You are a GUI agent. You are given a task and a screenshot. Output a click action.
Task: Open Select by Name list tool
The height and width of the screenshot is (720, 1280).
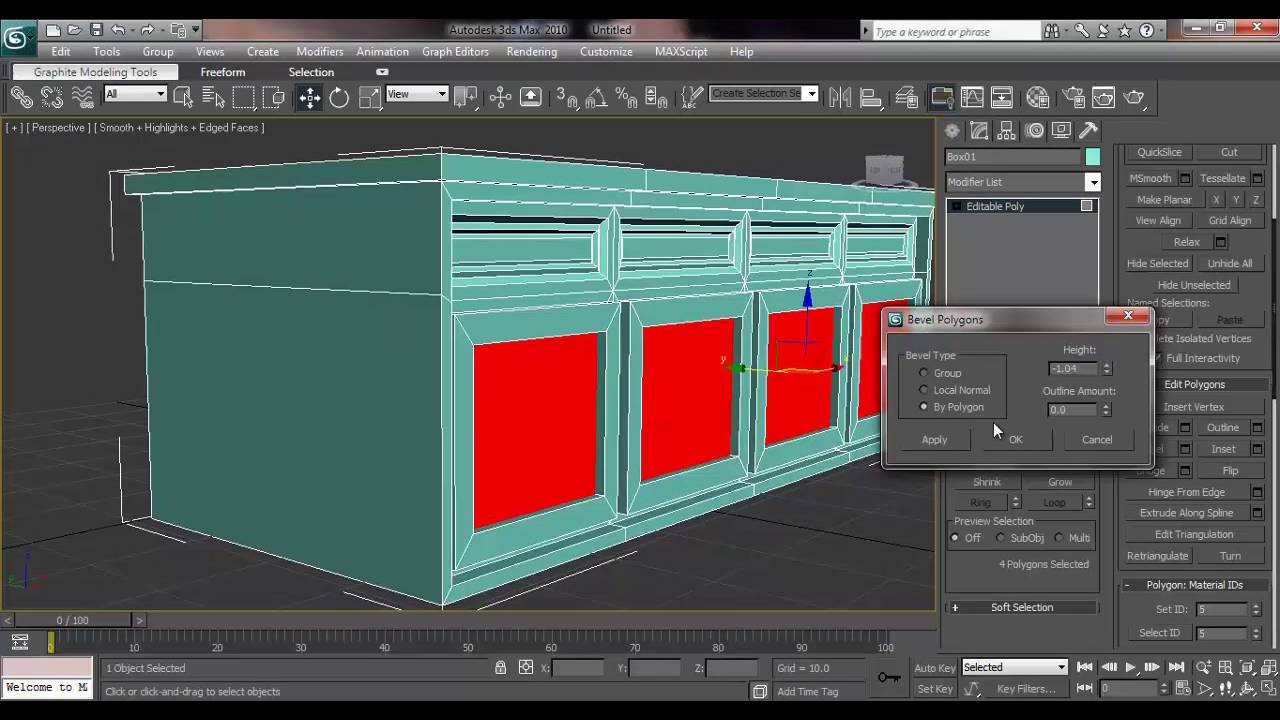point(213,97)
